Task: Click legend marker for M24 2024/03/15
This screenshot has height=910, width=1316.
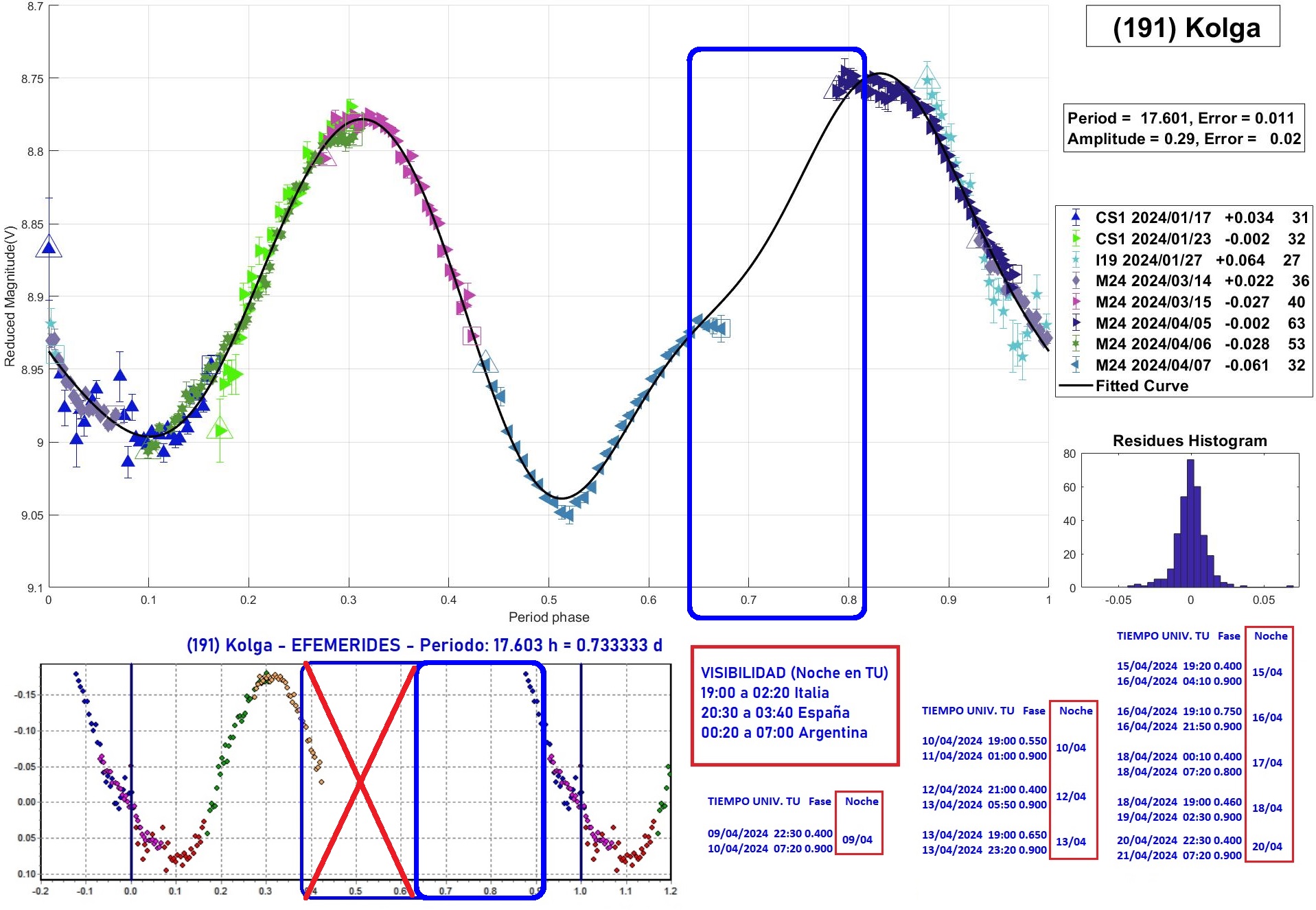Action: tap(1076, 302)
